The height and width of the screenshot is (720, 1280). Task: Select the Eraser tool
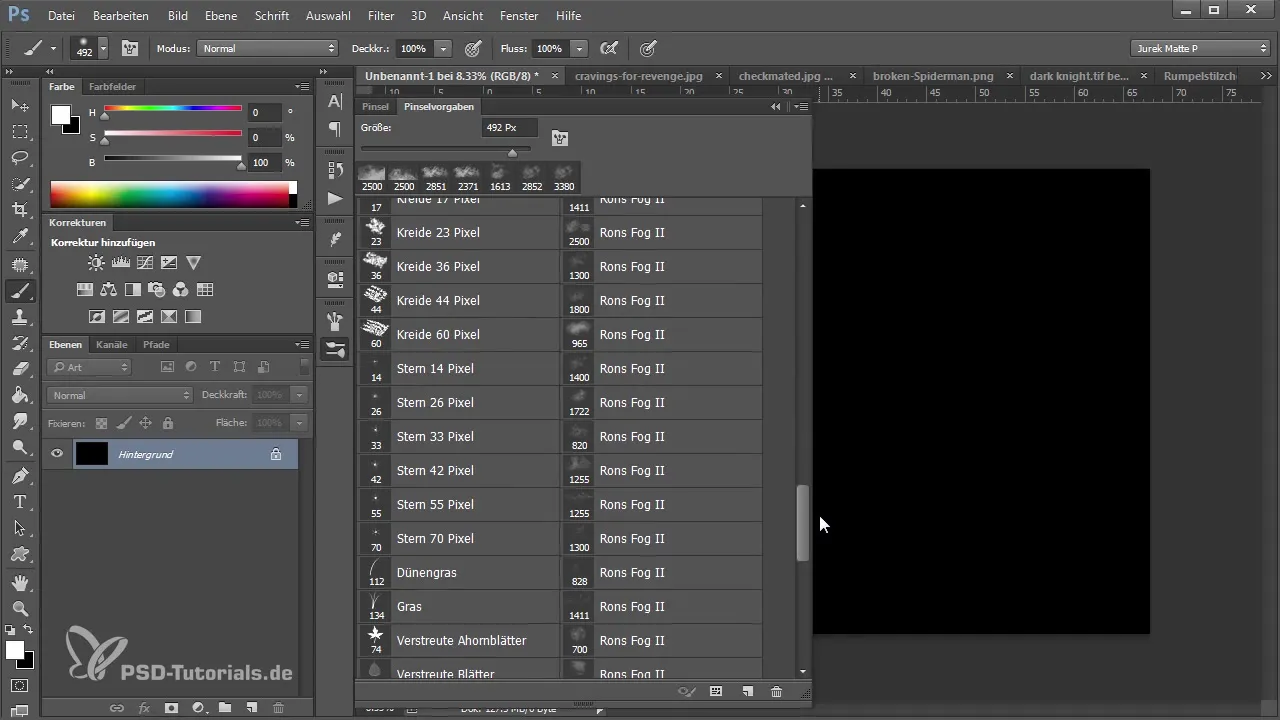coord(20,369)
